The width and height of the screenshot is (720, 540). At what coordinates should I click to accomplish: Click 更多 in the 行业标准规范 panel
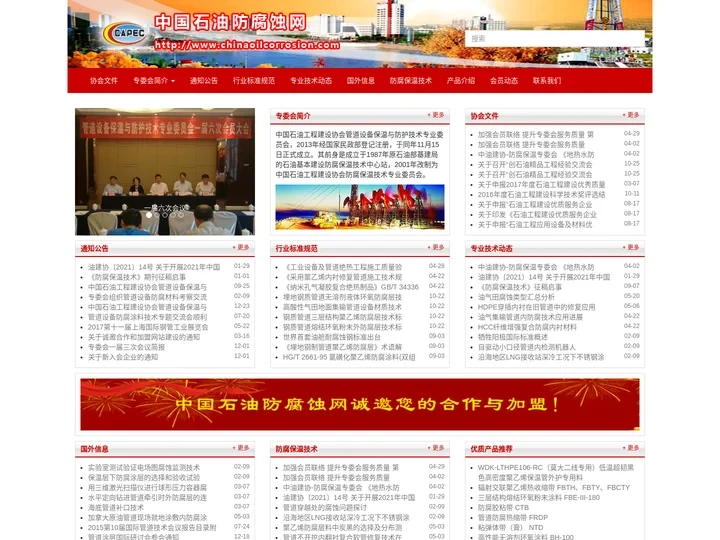436,248
